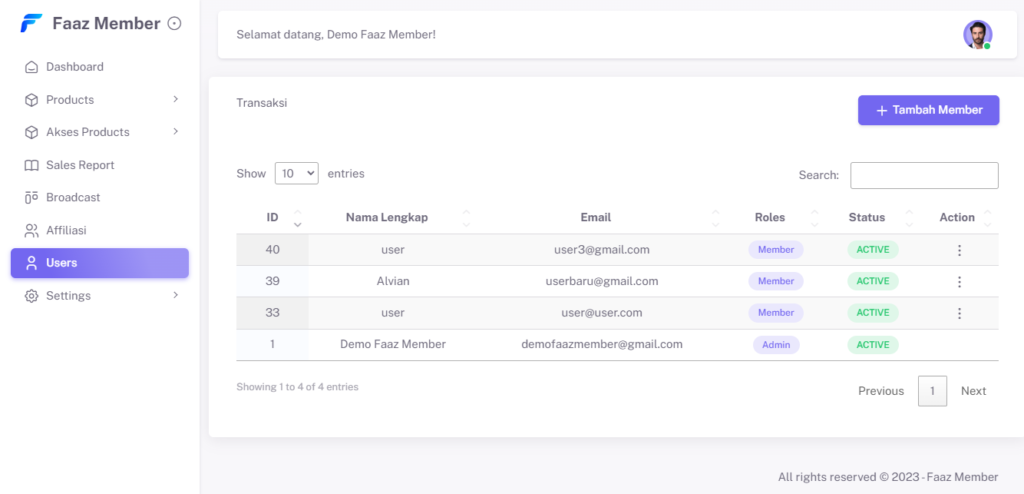1024x494 pixels.
Task: Open the Dashboard home icon
Action: (31, 67)
